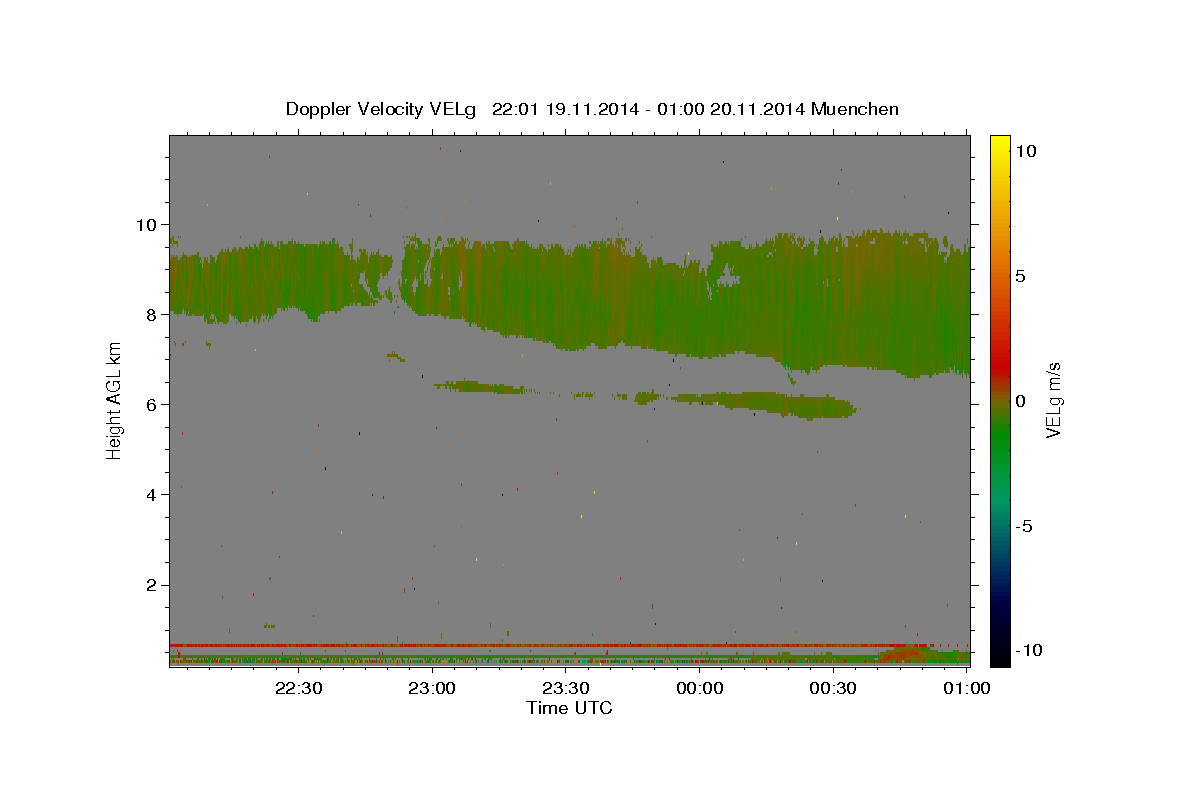Viewport: 1200px width, 800px height.
Task: Click the 'VELg m/s' colorbar label
Action: pyautogui.click(x=1054, y=400)
